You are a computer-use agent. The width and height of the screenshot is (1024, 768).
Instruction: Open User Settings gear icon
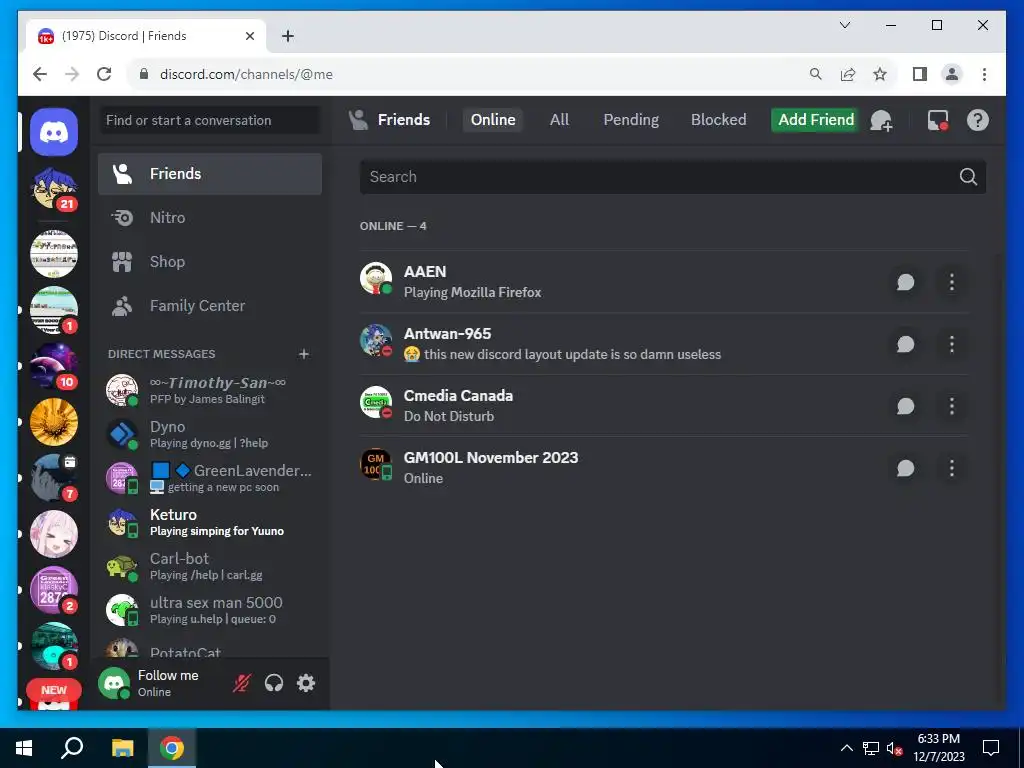[306, 683]
